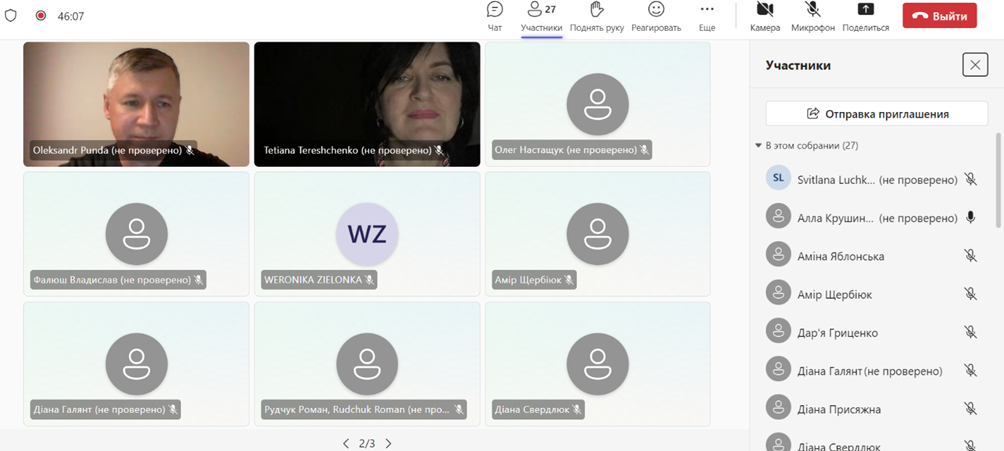Click muted mic icon on Oleksandr Punda tile

190,150
